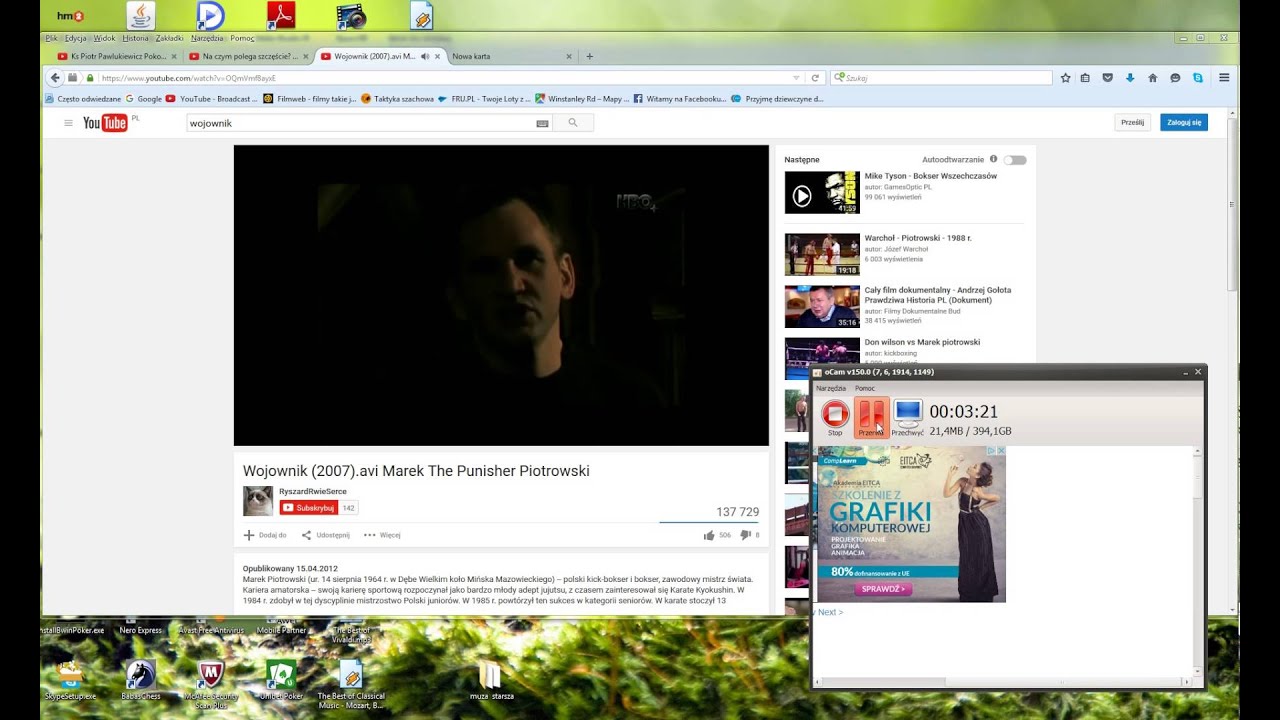Open the Winstanley Rd Maps bookmark
This screenshot has width=1280, height=720.
click(x=582, y=99)
